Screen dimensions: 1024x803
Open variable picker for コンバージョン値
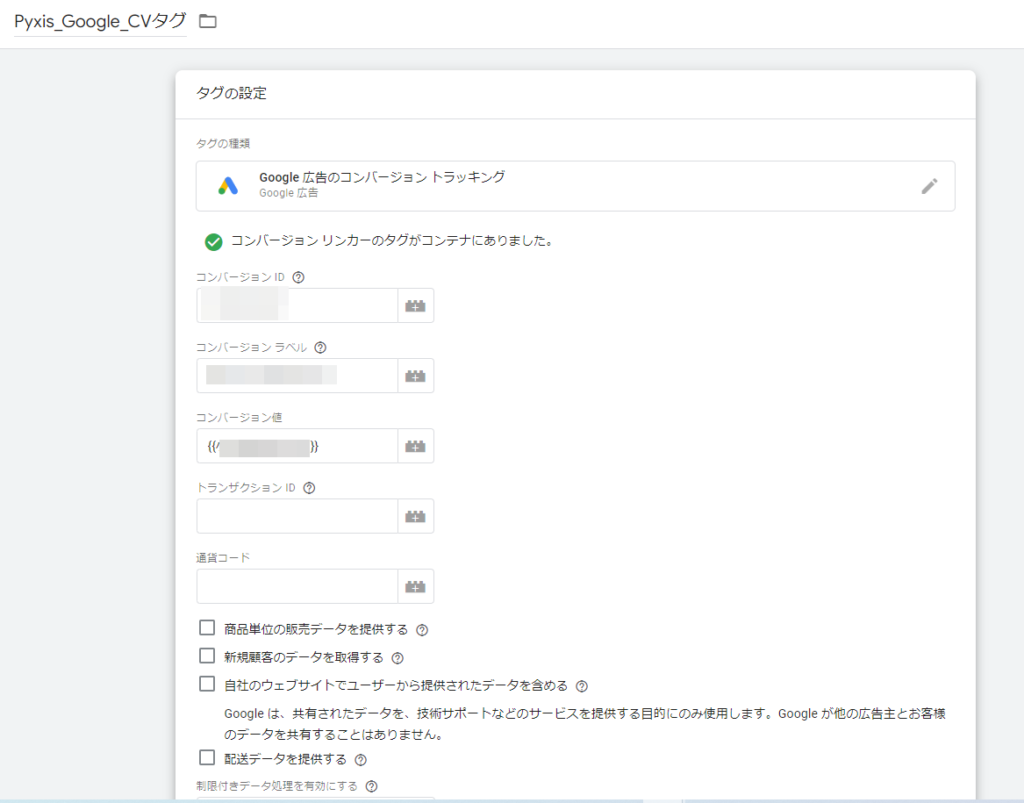[415, 446]
